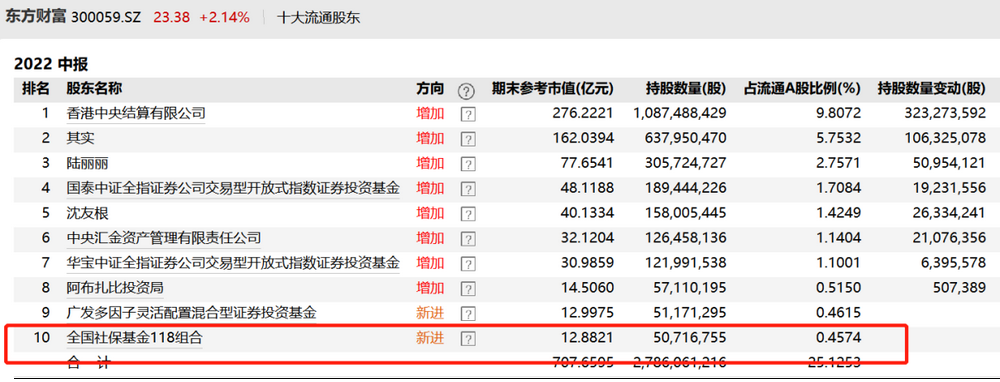Click question mark icon for 香港中央结算有限公司

pyautogui.click(x=468, y=114)
